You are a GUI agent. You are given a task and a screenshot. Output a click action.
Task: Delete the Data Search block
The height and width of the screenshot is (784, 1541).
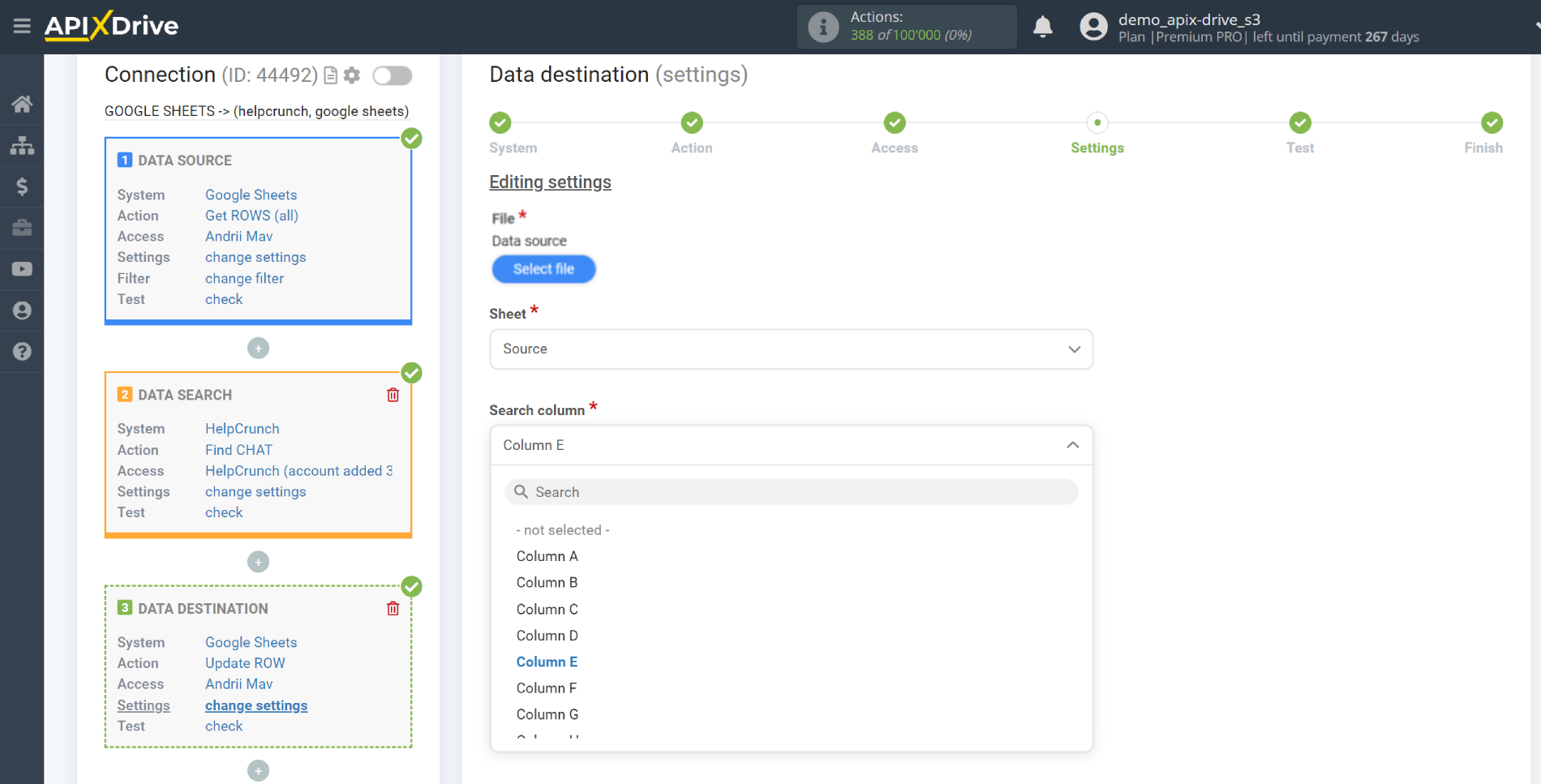pyautogui.click(x=393, y=395)
